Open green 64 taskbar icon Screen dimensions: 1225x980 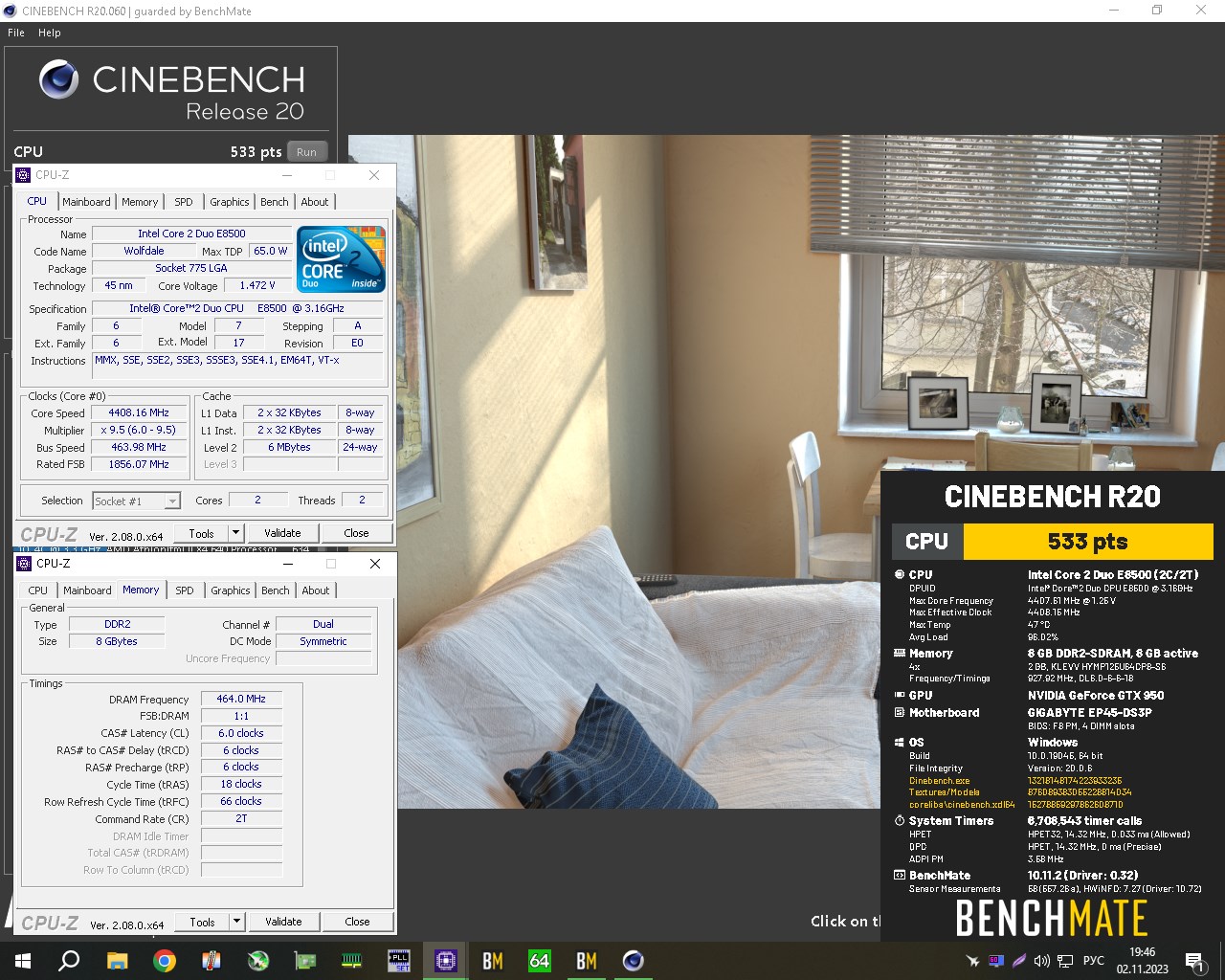click(539, 961)
